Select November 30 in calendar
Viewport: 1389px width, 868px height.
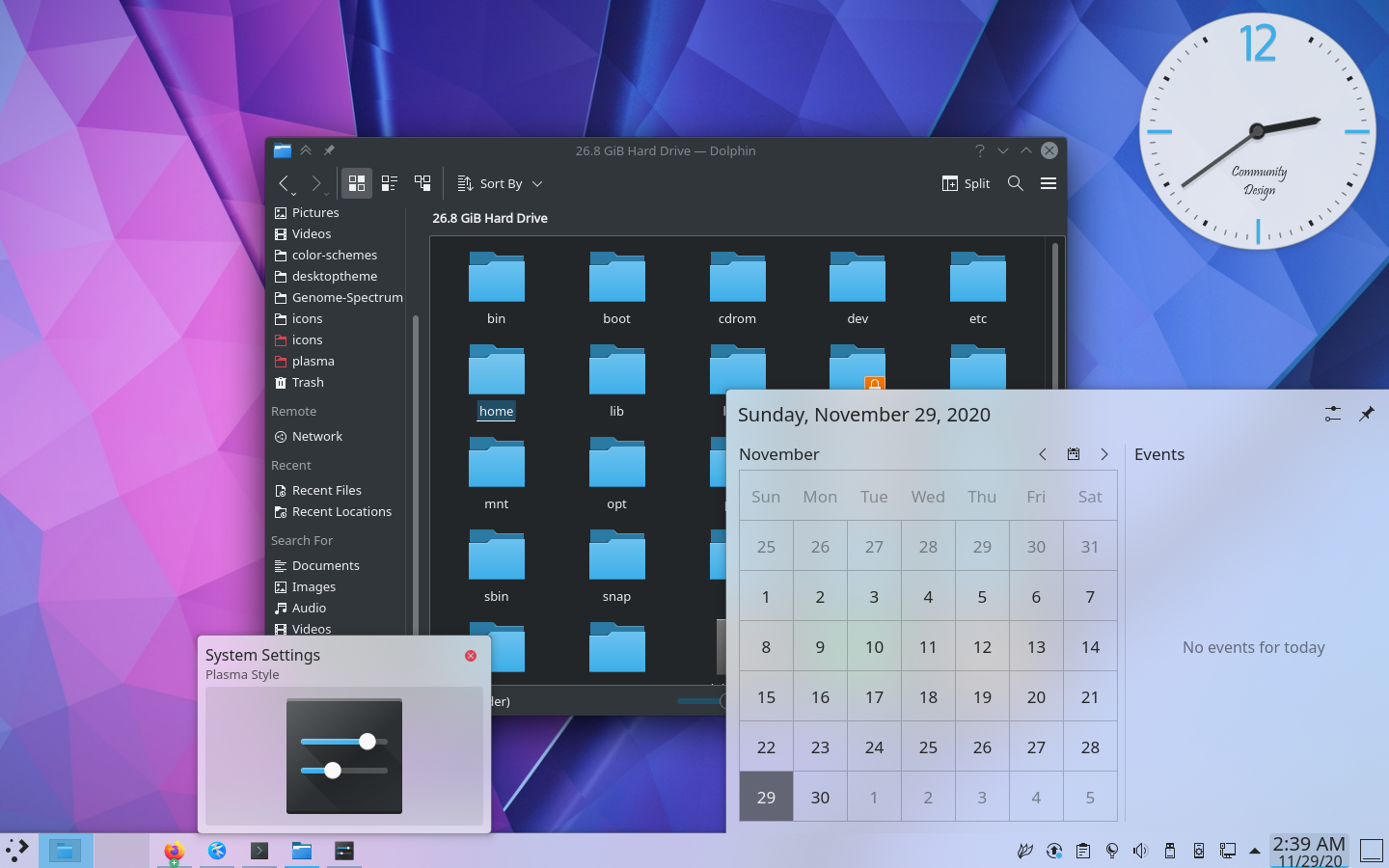click(820, 797)
